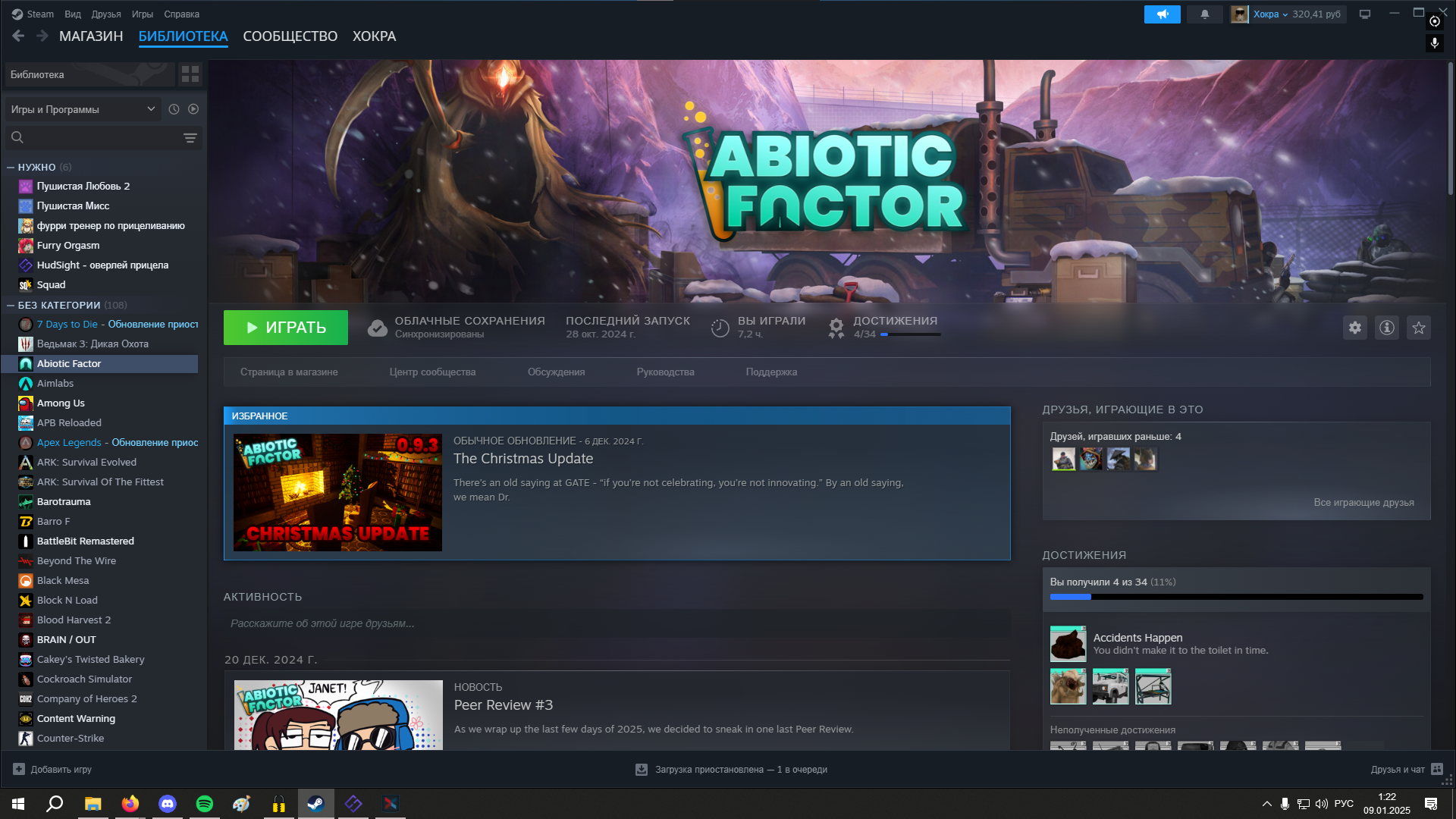The width and height of the screenshot is (1456, 819).
Task: Go back with the left arrow
Action: coord(18,36)
